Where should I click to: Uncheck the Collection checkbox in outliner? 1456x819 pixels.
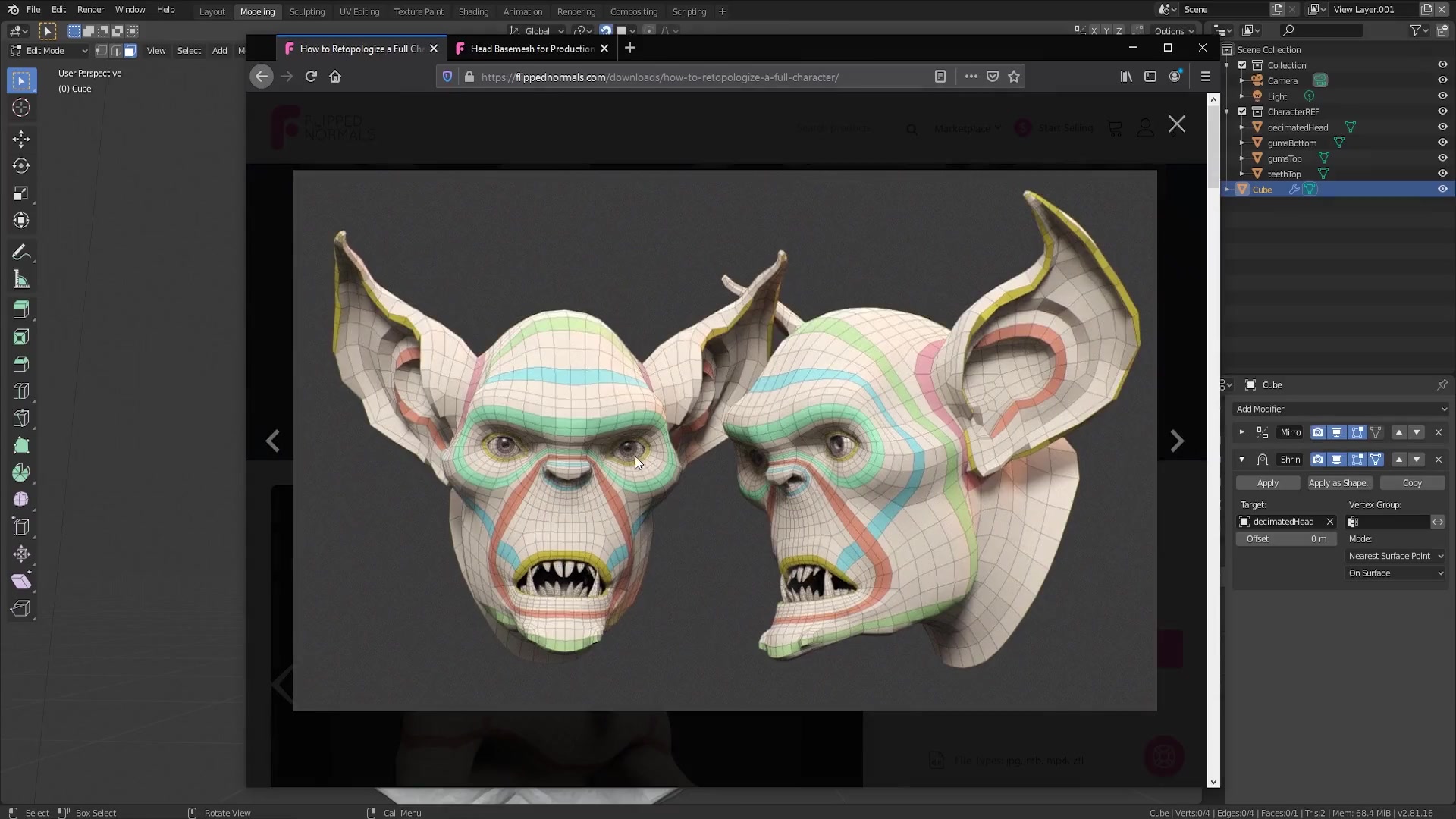(x=1242, y=65)
